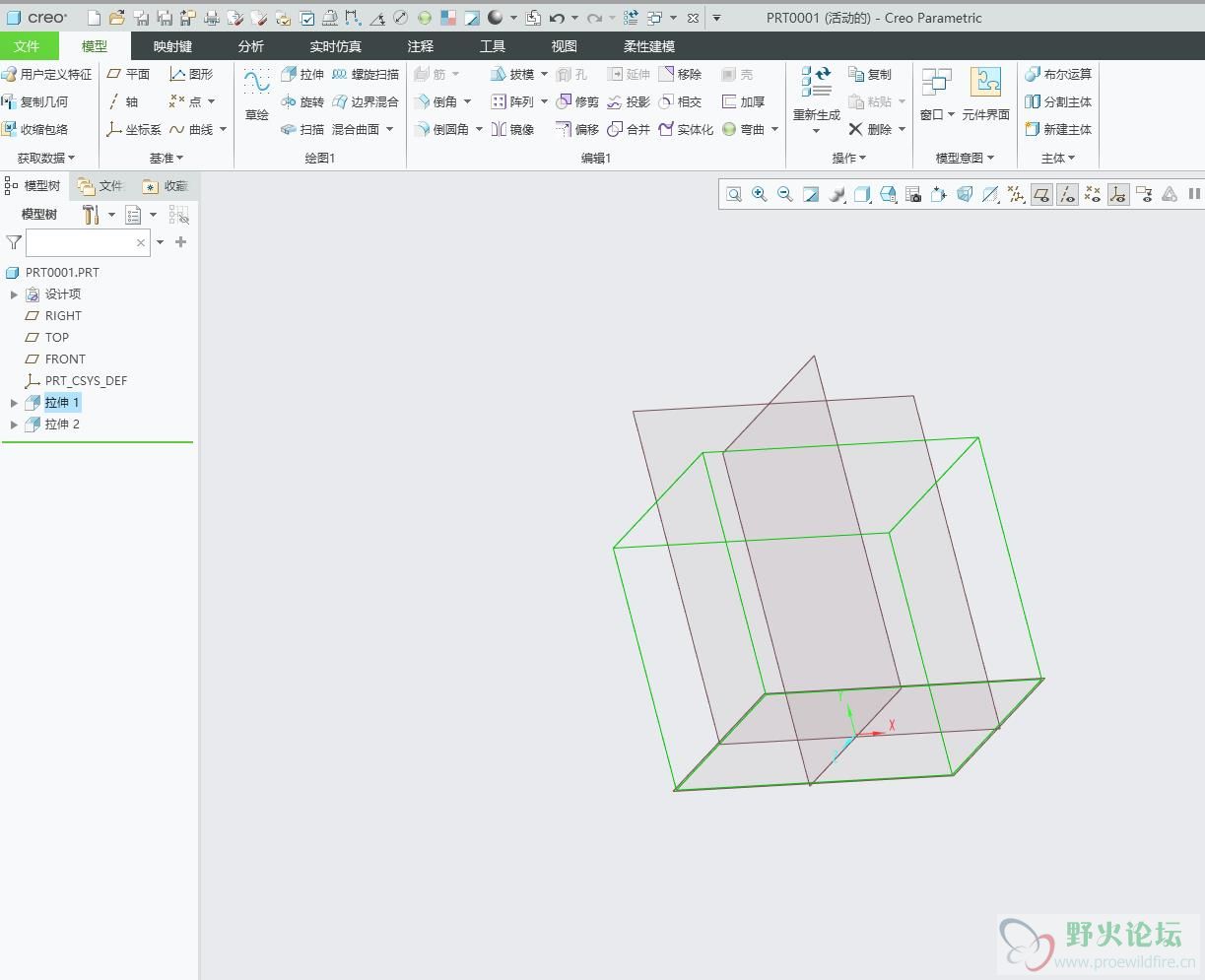Open the 基准 group dropdown

tap(167, 158)
